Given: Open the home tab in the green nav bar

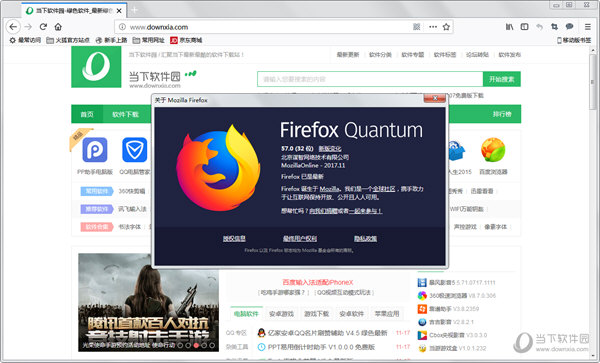Looking at the screenshot, I should pos(87,114).
